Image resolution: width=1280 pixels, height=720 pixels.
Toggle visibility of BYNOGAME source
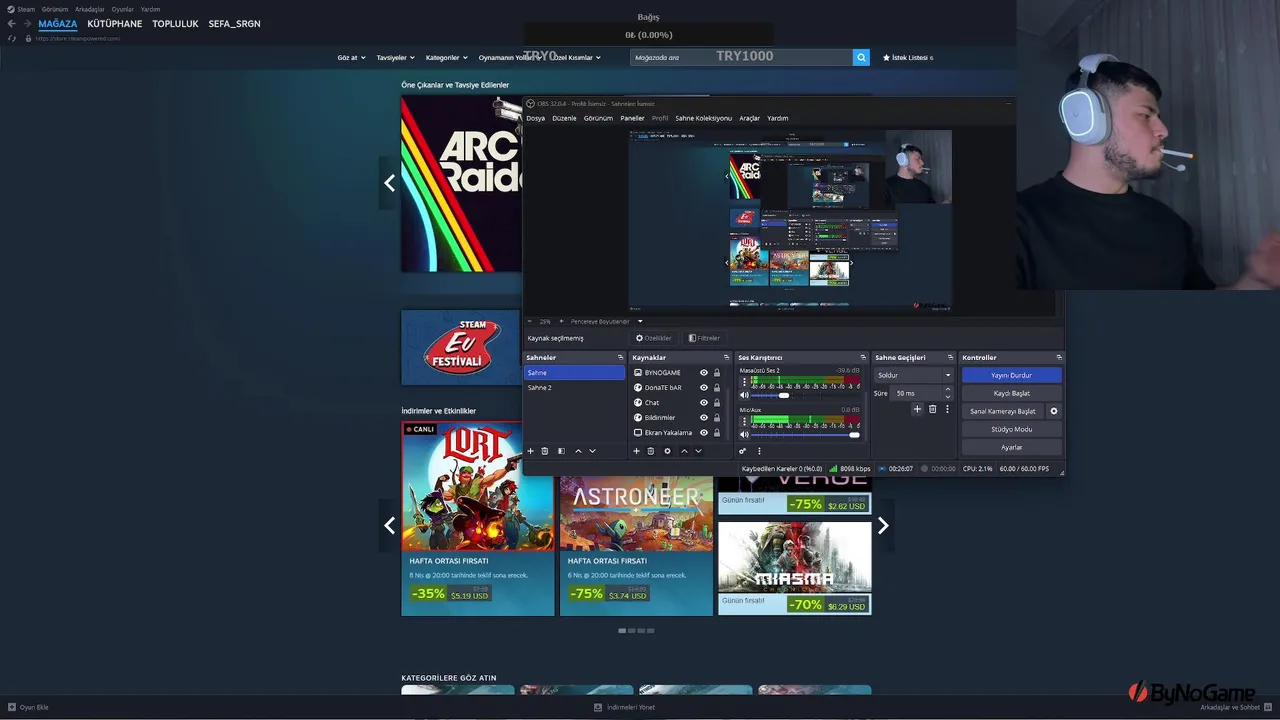[704, 373]
